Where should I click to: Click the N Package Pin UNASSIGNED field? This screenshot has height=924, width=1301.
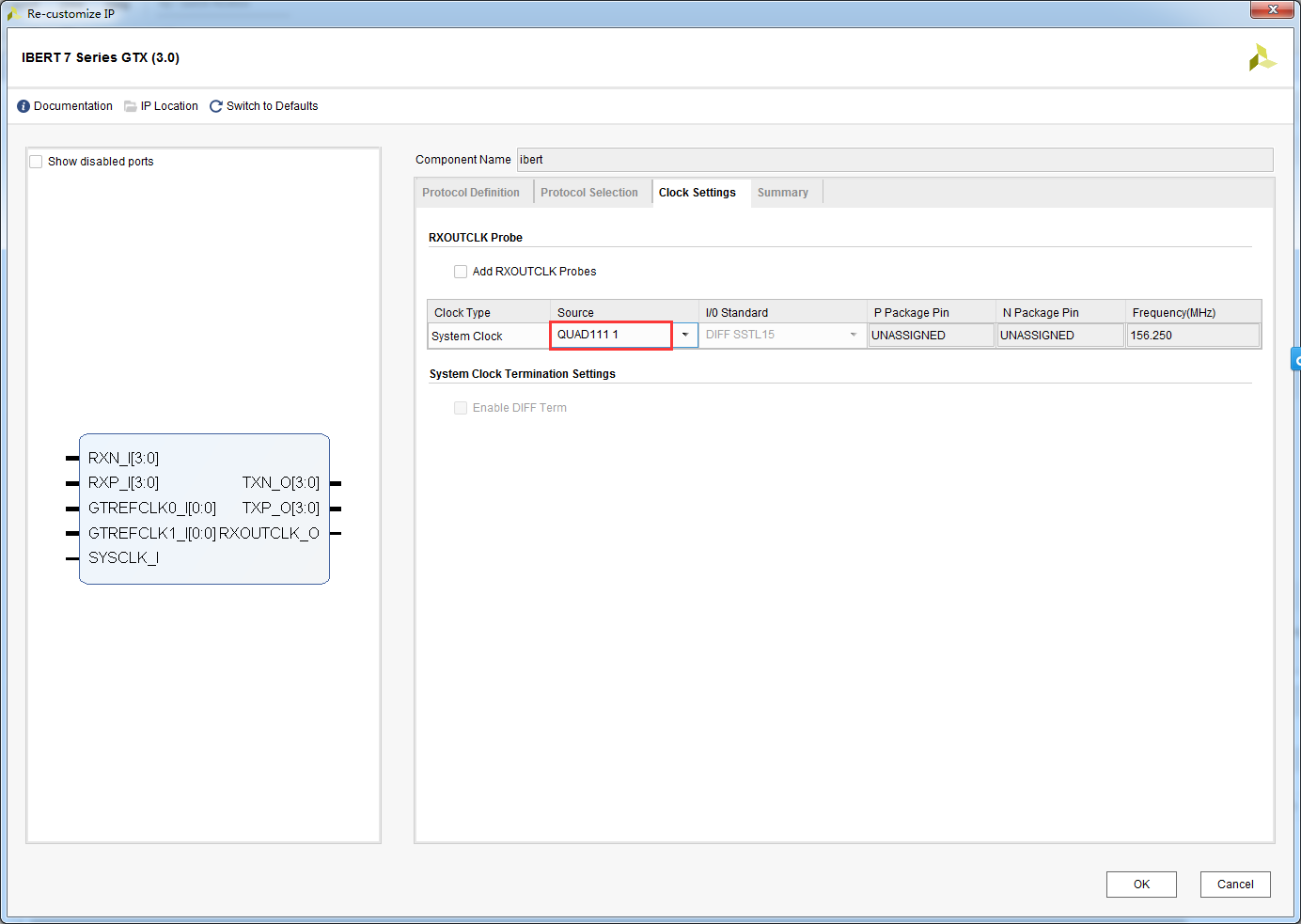coord(1060,336)
